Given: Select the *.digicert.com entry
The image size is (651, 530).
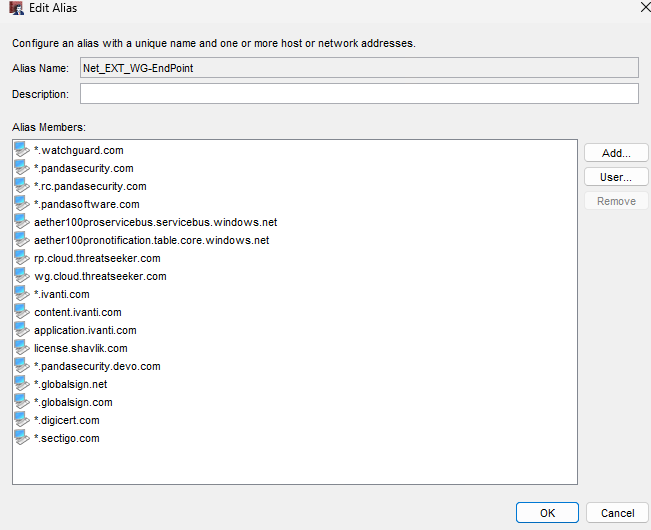Looking at the screenshot, I should pos(67,420).
